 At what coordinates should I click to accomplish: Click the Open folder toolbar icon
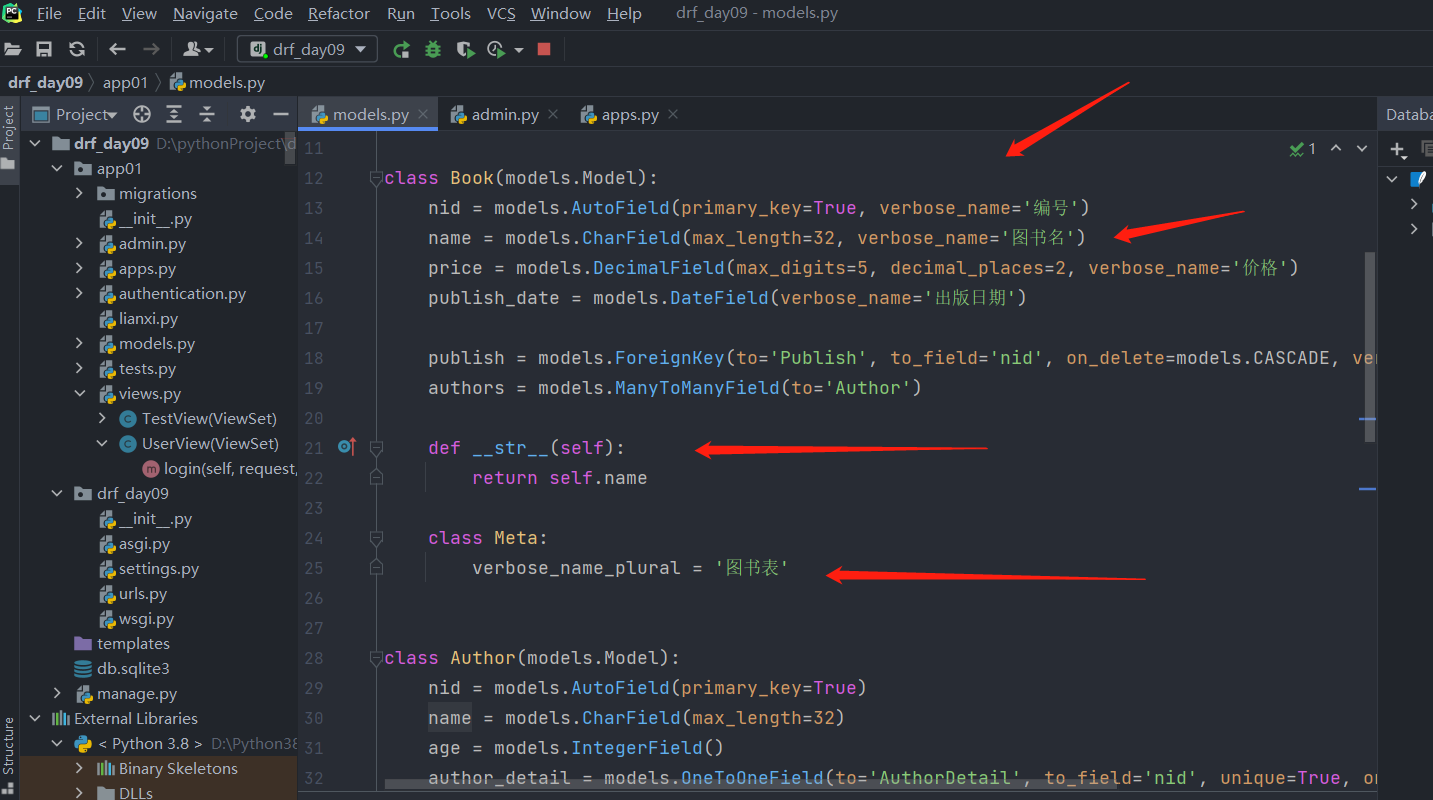tap(12, 49)
